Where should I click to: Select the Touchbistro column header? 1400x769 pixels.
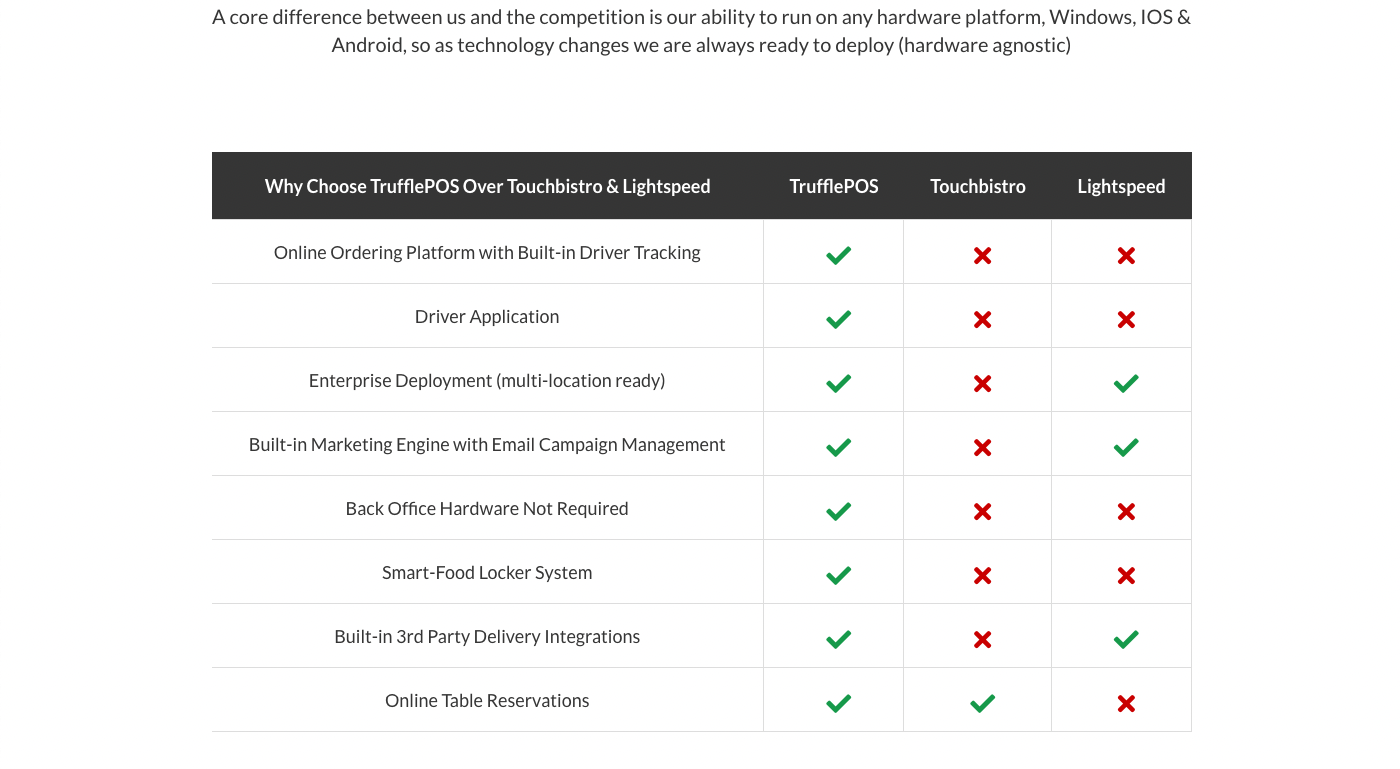tap(978, 186)
